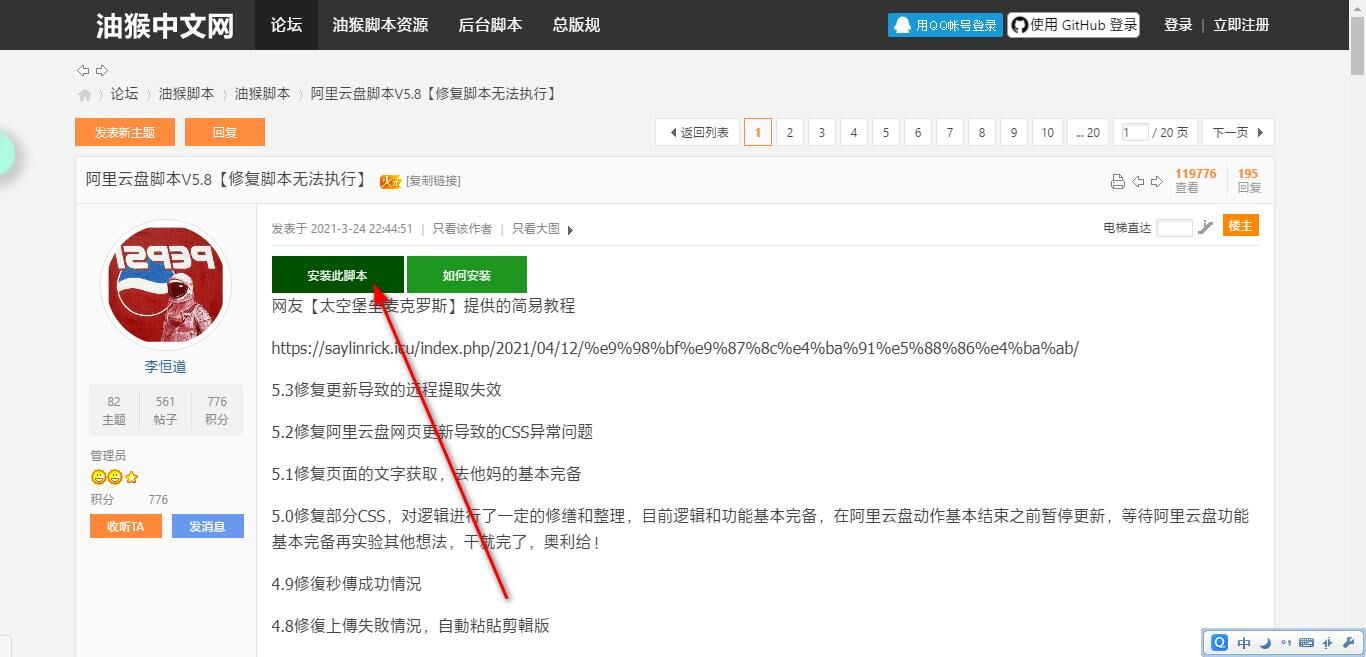Click the home icon in the breadcrumb
The width and height of the screenshot is (1366, 657).
pos(85,94)
